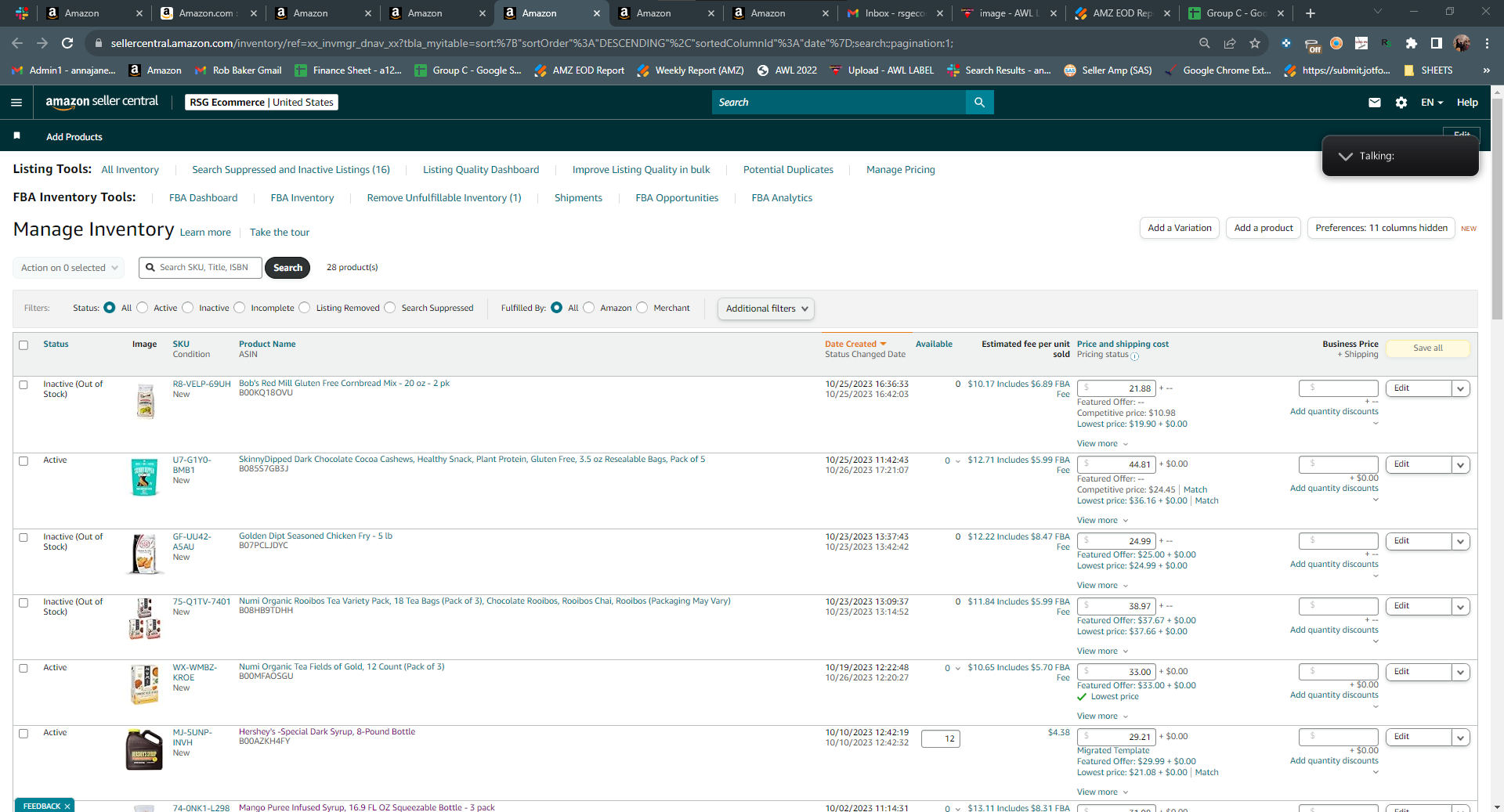Show more bookmarks with the double chevron
Image resolution: width=1504 pixels, height=812 pixels.
pyautogui.click(x=1486, y=70)
